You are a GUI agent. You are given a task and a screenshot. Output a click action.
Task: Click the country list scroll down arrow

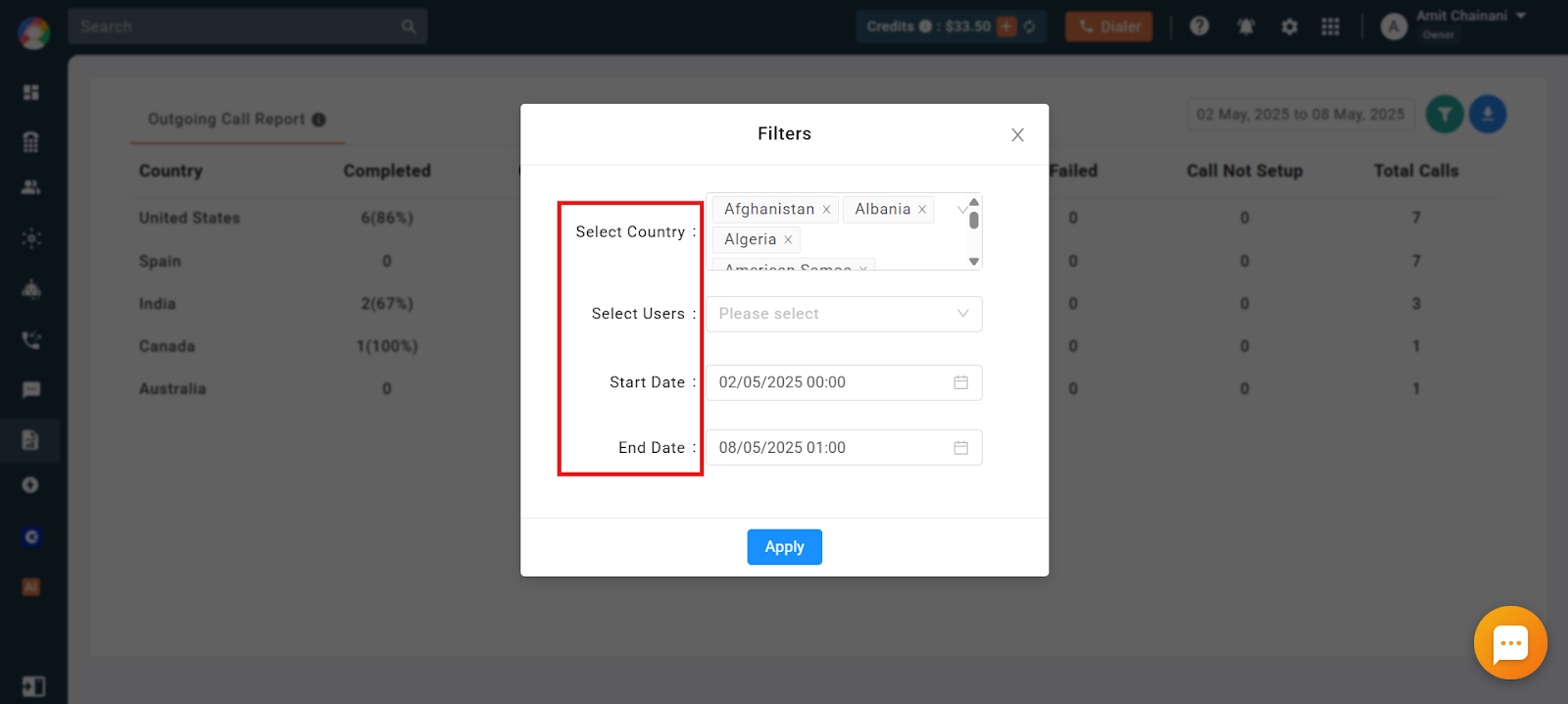click(x=974, y=262)
